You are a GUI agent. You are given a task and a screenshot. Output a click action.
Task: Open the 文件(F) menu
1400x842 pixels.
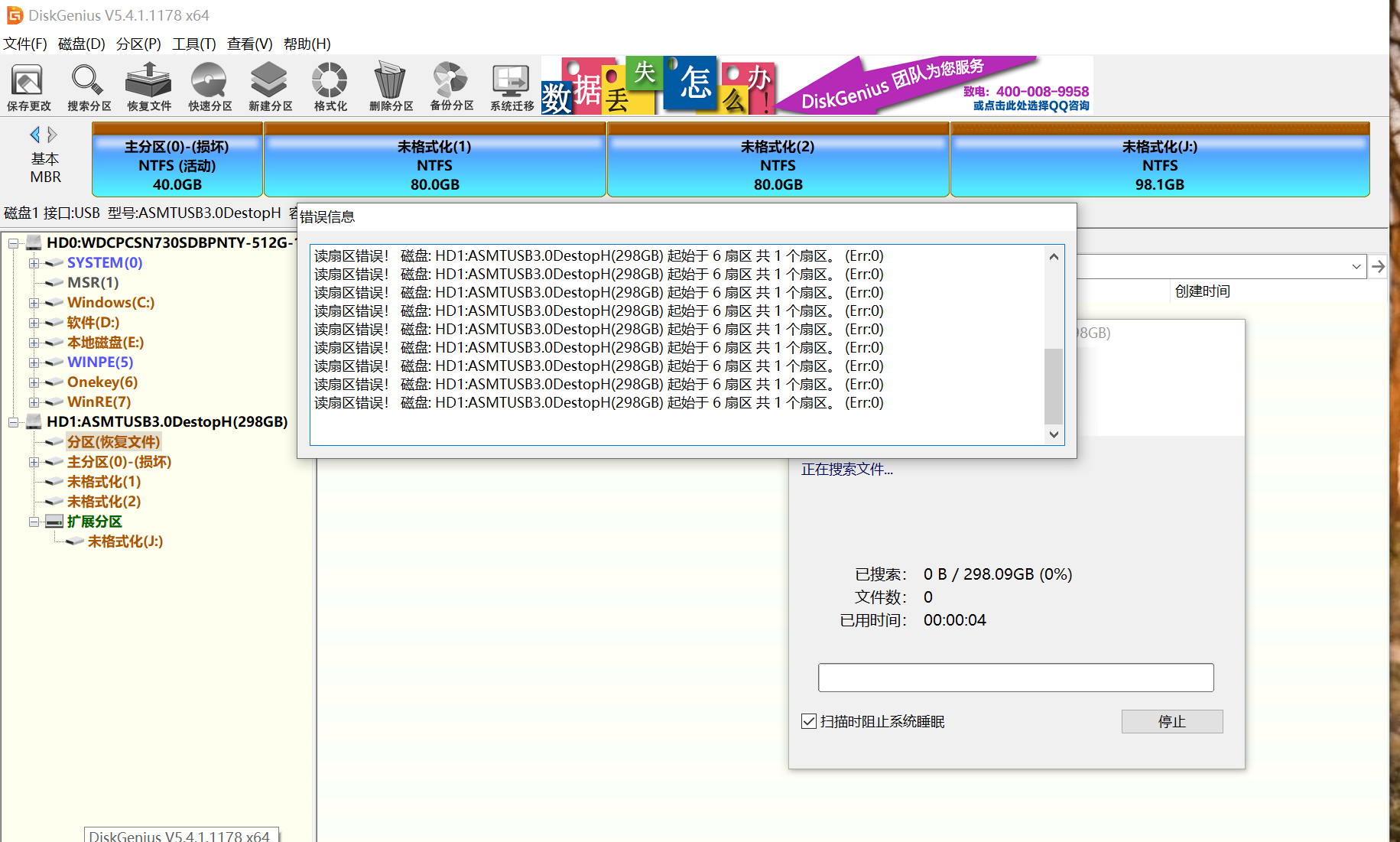point(25,44)
